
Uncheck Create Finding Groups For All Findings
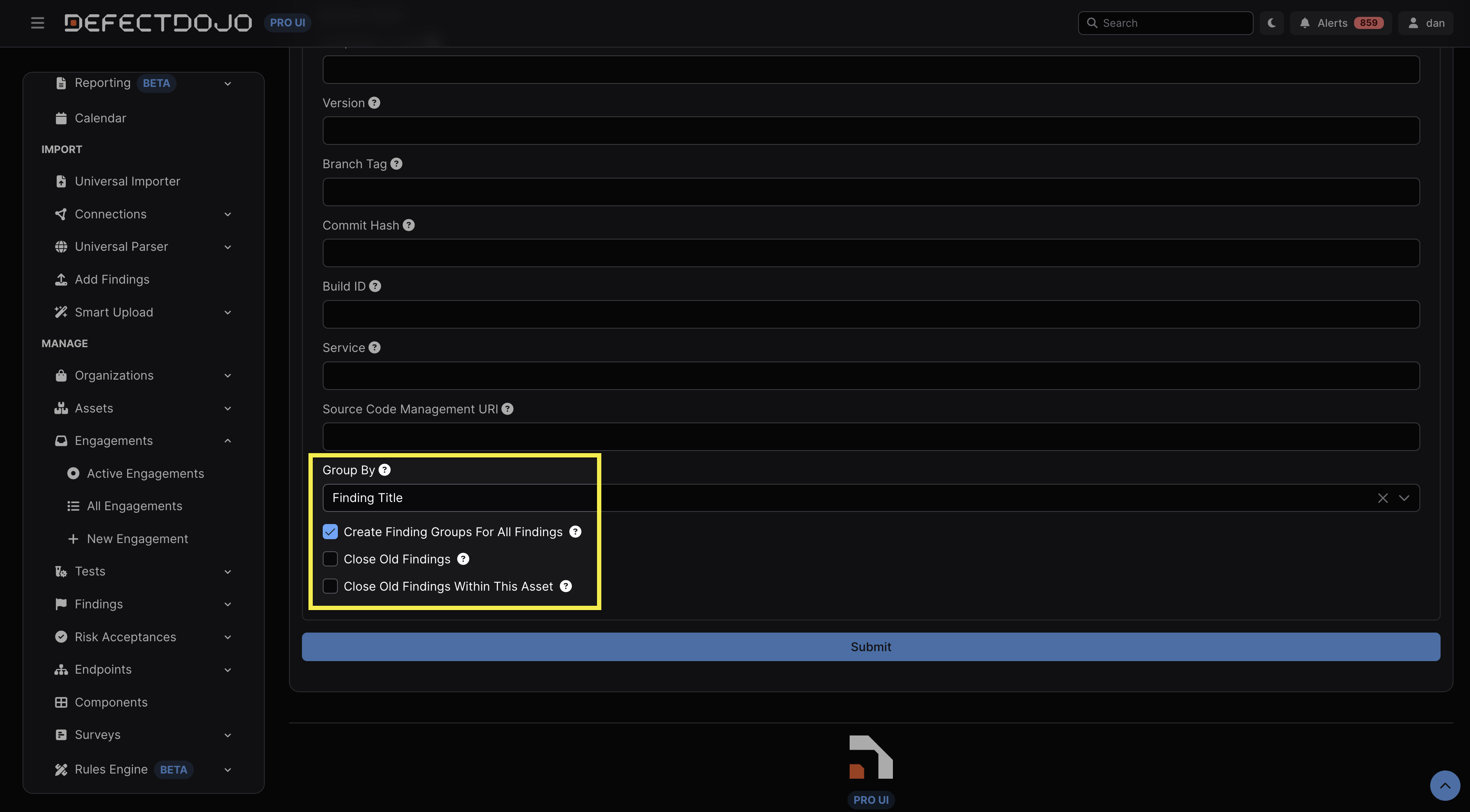click(330, 531)
